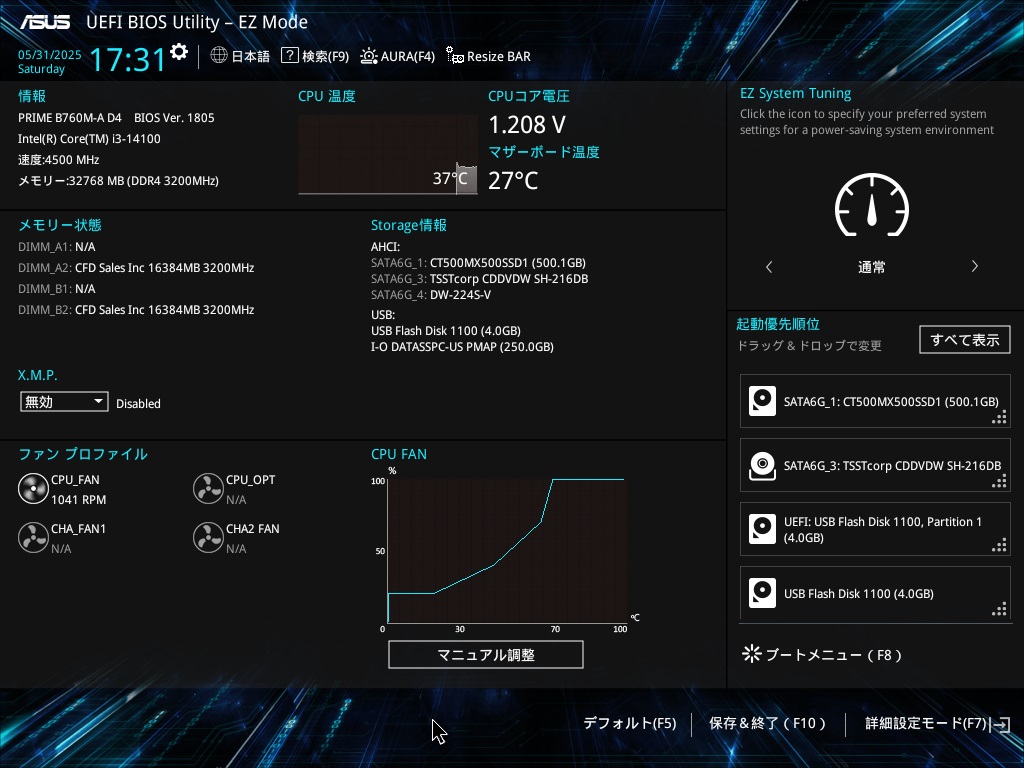Grab drag handle on SATA6G_1 boot entry
1024x768 pixels.
(x=999, y=417)
